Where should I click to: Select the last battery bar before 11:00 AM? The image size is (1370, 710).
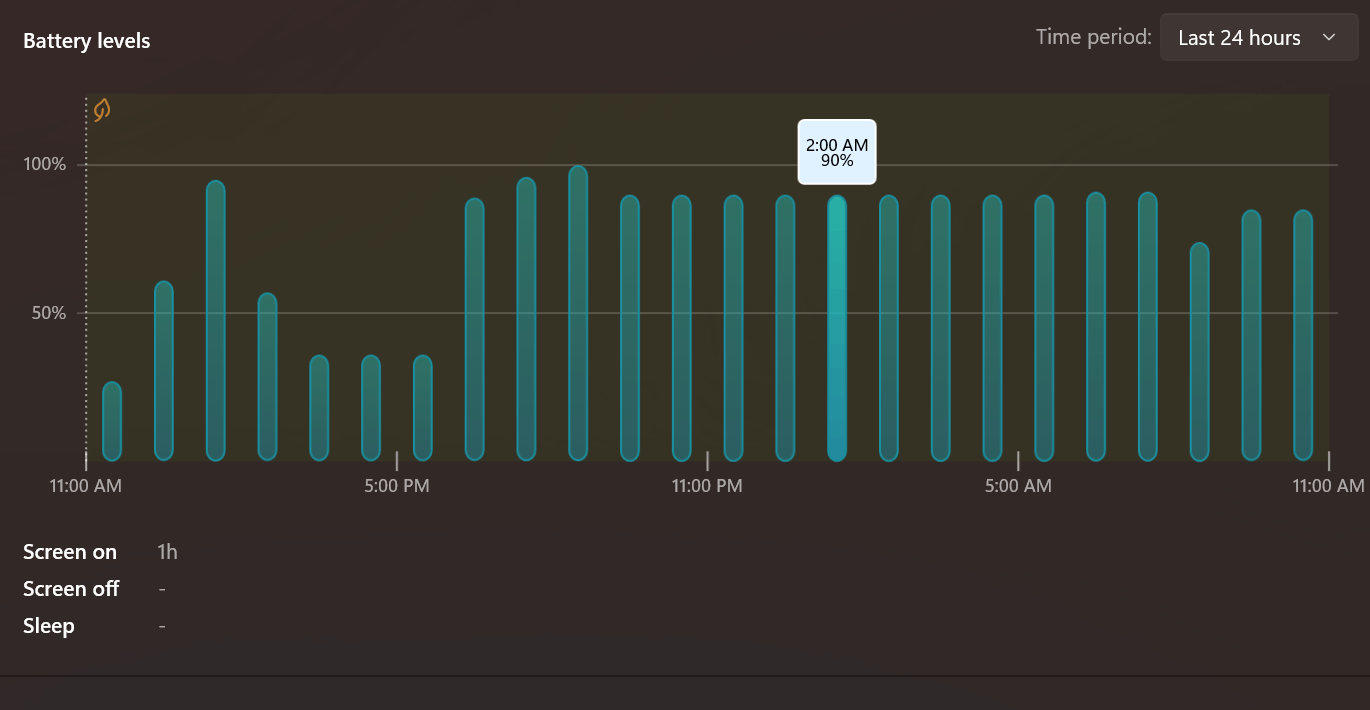(x=1303, y=335)
